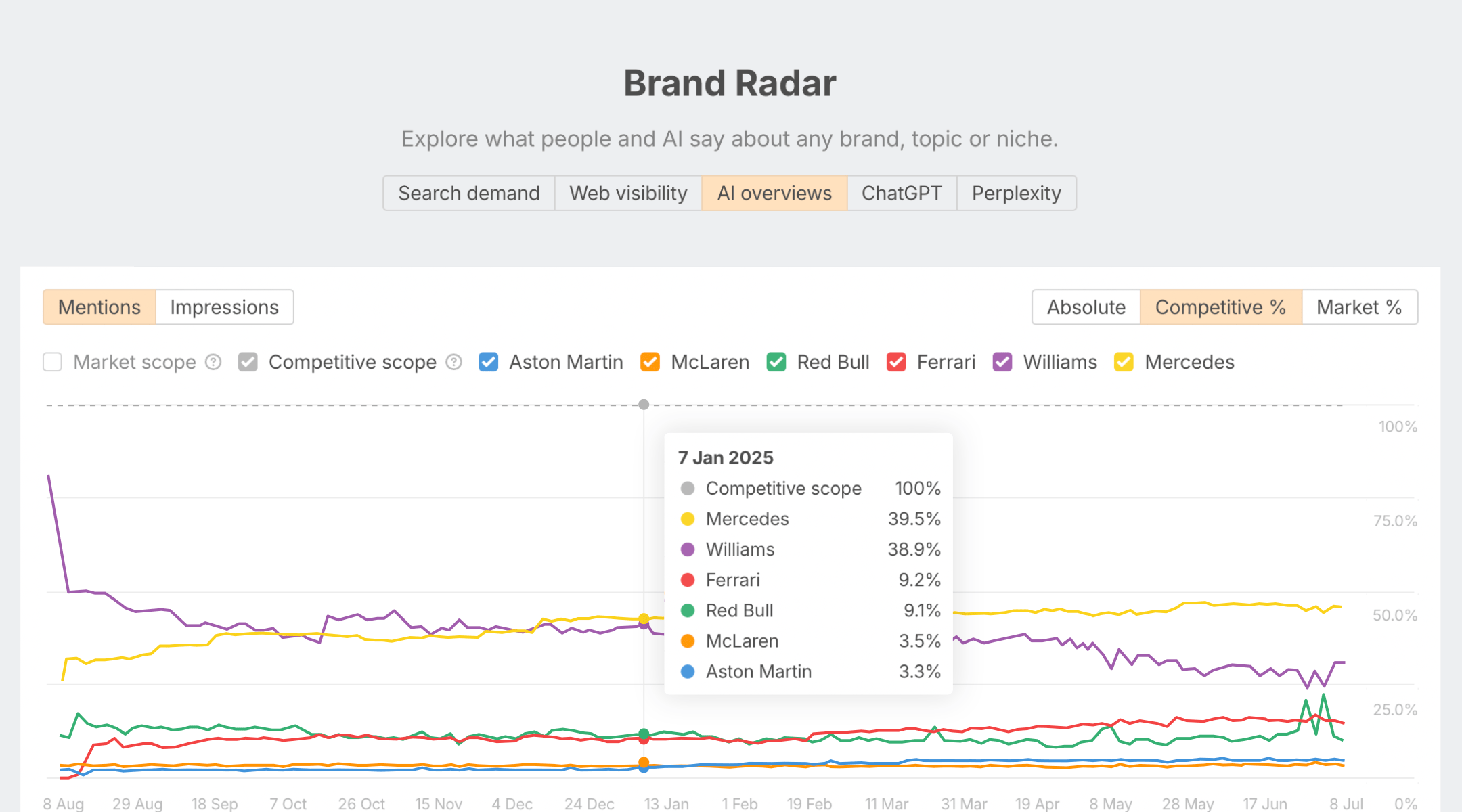1462x812 pixels.
Task: Enable the Market scope checkbox
Action: pos(53,363)
